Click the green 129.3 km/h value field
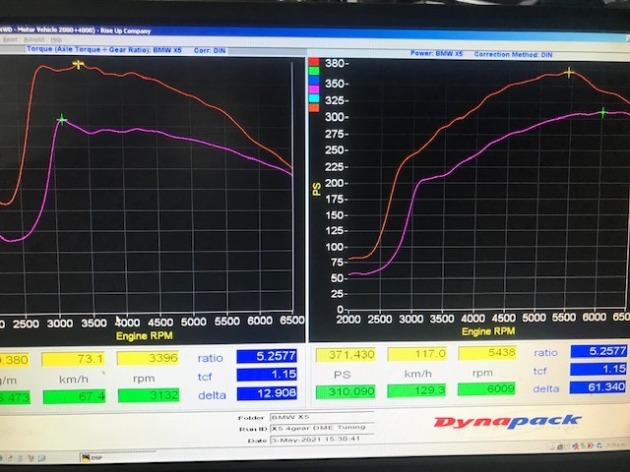The height and width of the screenshot is (472, 630). coord(417,390)
